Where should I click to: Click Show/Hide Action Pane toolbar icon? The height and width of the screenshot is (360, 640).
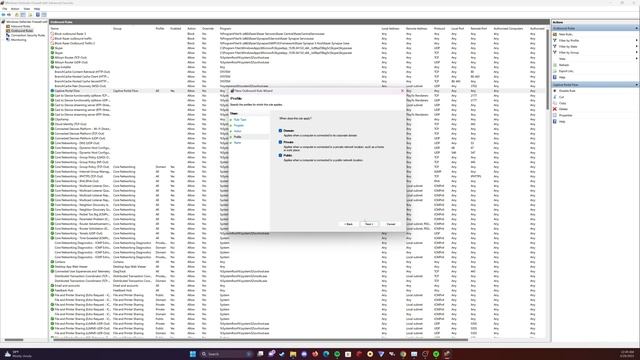(44, 15)
